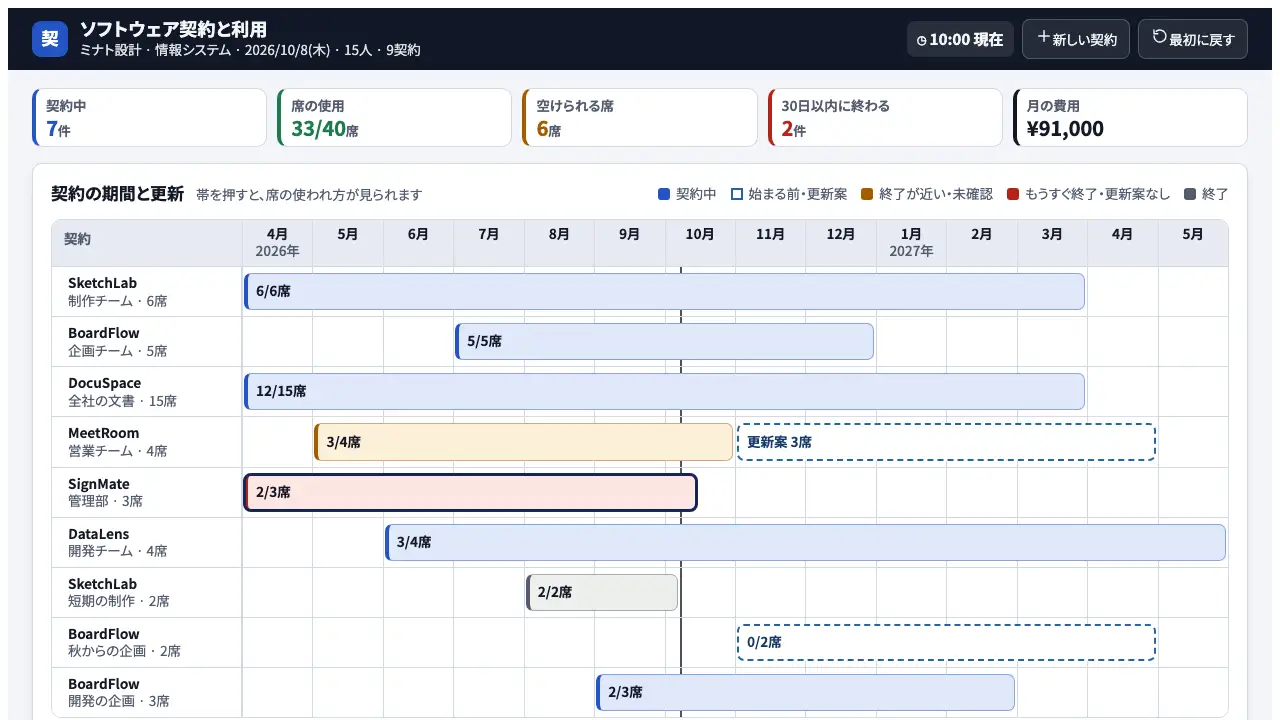The width and height of the screenshot is (1280, 720).
Task: Click the SketchLab 短期の制作・2席 row label
Action: [x=147, y=592]
